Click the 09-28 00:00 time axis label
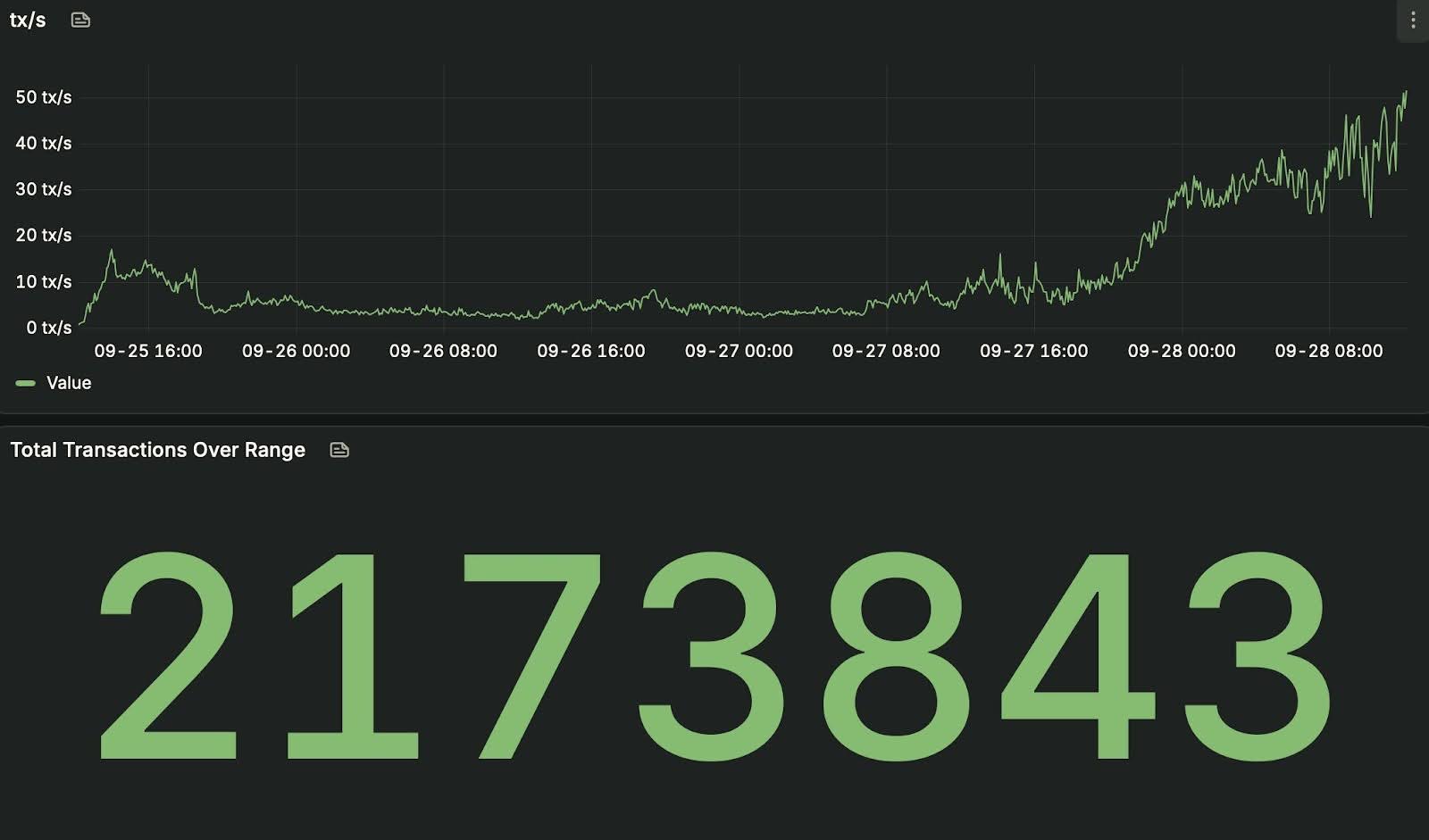The width and height of the screenshot is (1429, 840). tap(1182, 351)
